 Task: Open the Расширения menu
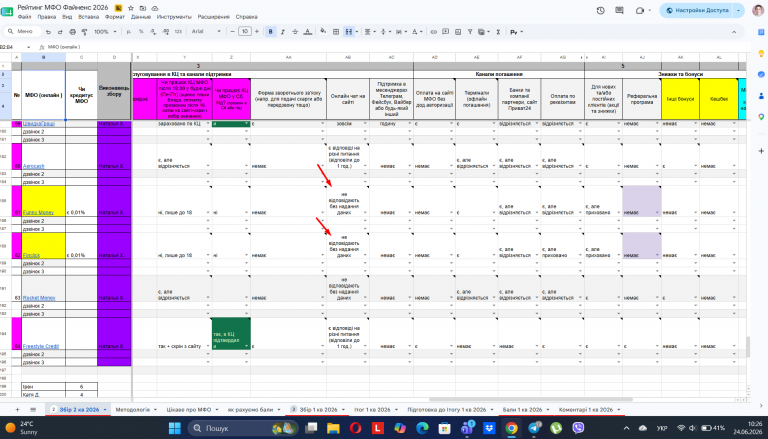coord(214,17)
